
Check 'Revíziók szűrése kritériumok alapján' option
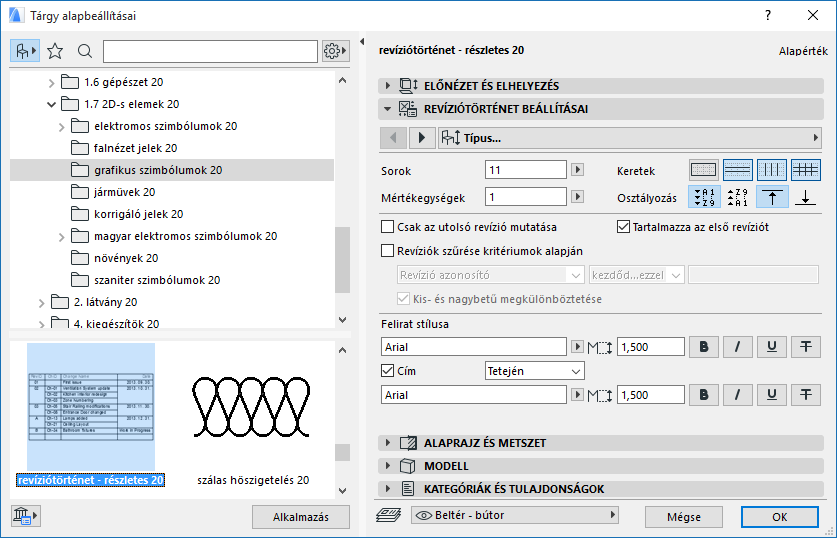388,251
